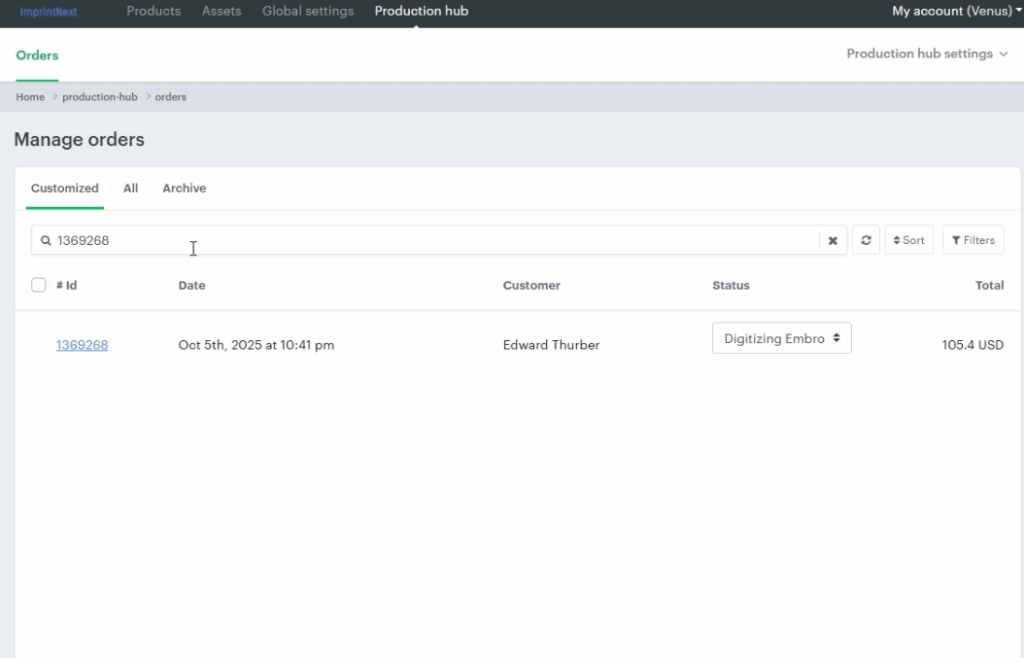Open Assets in top navigation
The width and height of the screenshot is (1024, 658).
click(221, 11)
